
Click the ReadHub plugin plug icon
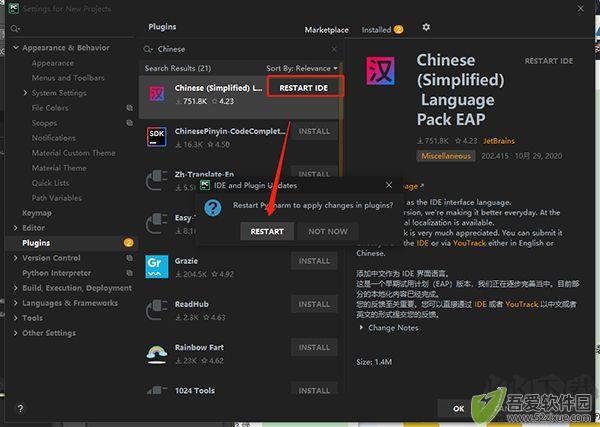coord(157,310)
